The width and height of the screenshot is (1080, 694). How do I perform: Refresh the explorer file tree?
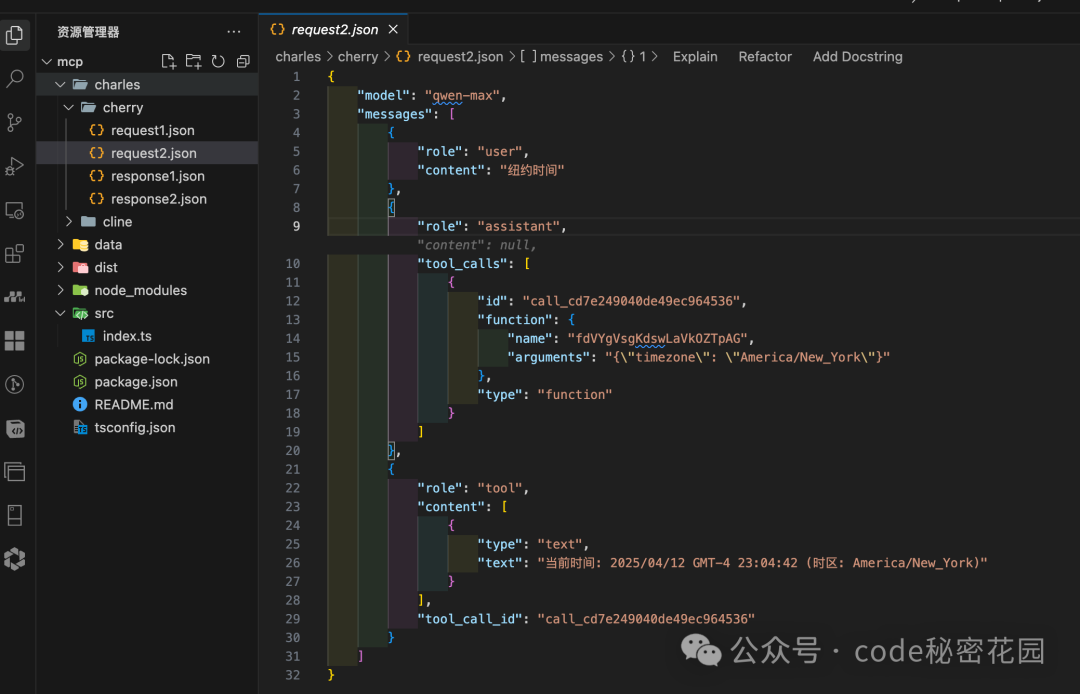[218, 61]
